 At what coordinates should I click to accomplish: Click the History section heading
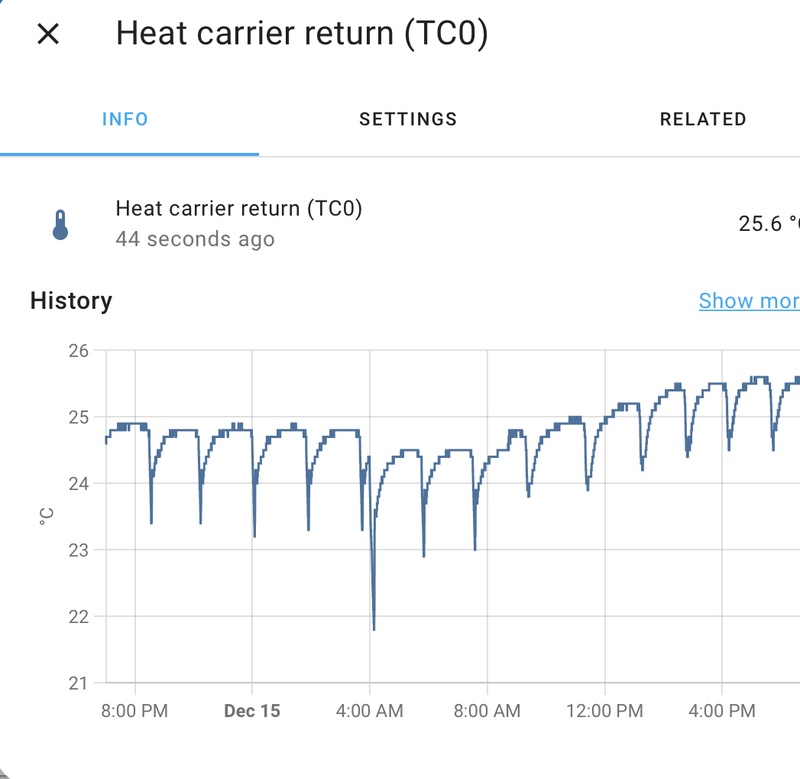tap(71, 301)
